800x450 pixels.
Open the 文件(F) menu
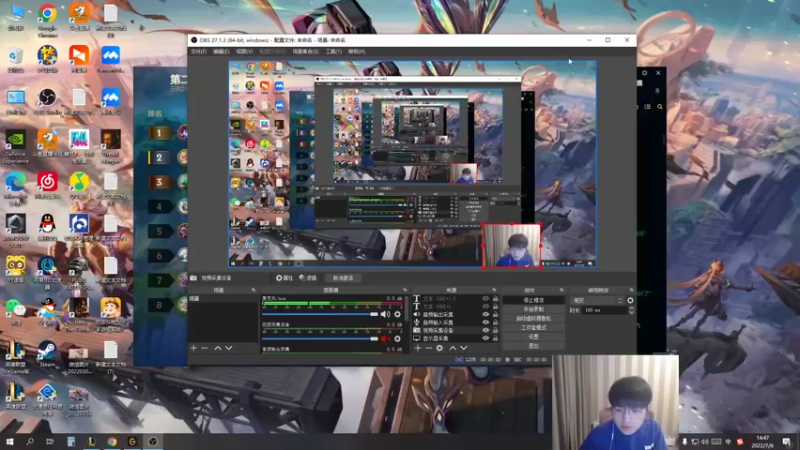[x=198, y=52]
